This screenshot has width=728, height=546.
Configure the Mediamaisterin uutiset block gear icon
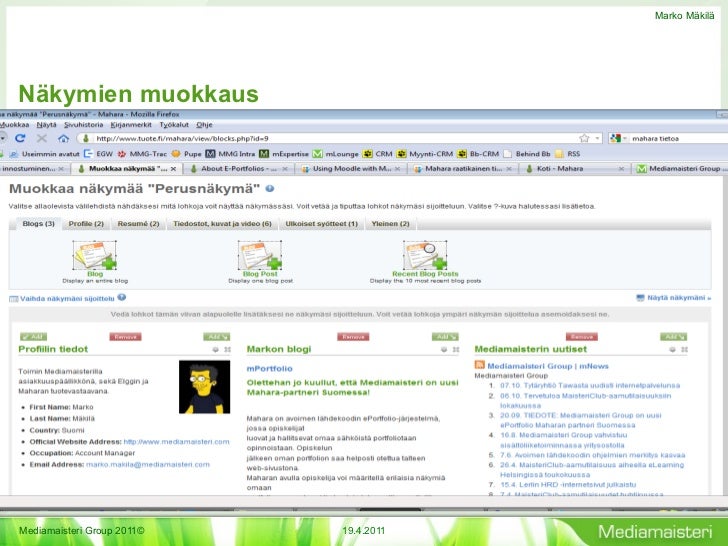[x=672, y=350]
